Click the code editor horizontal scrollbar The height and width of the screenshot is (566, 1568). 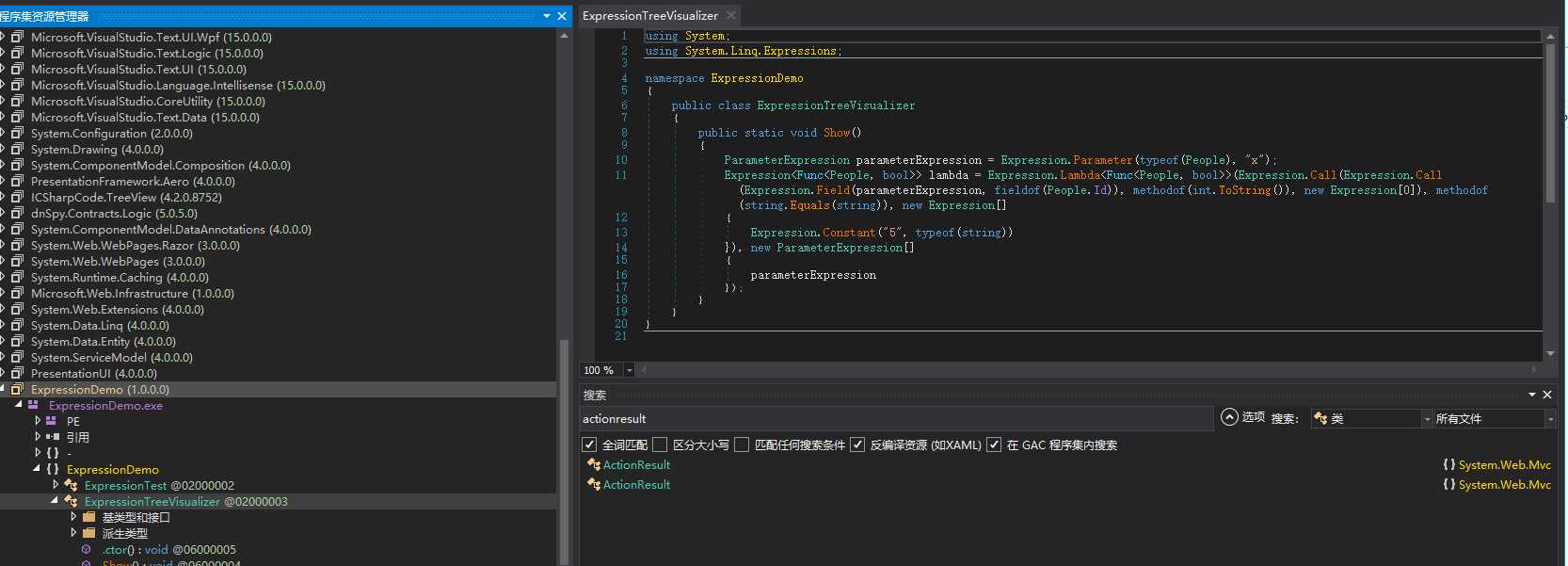[x=1090, y=370]
